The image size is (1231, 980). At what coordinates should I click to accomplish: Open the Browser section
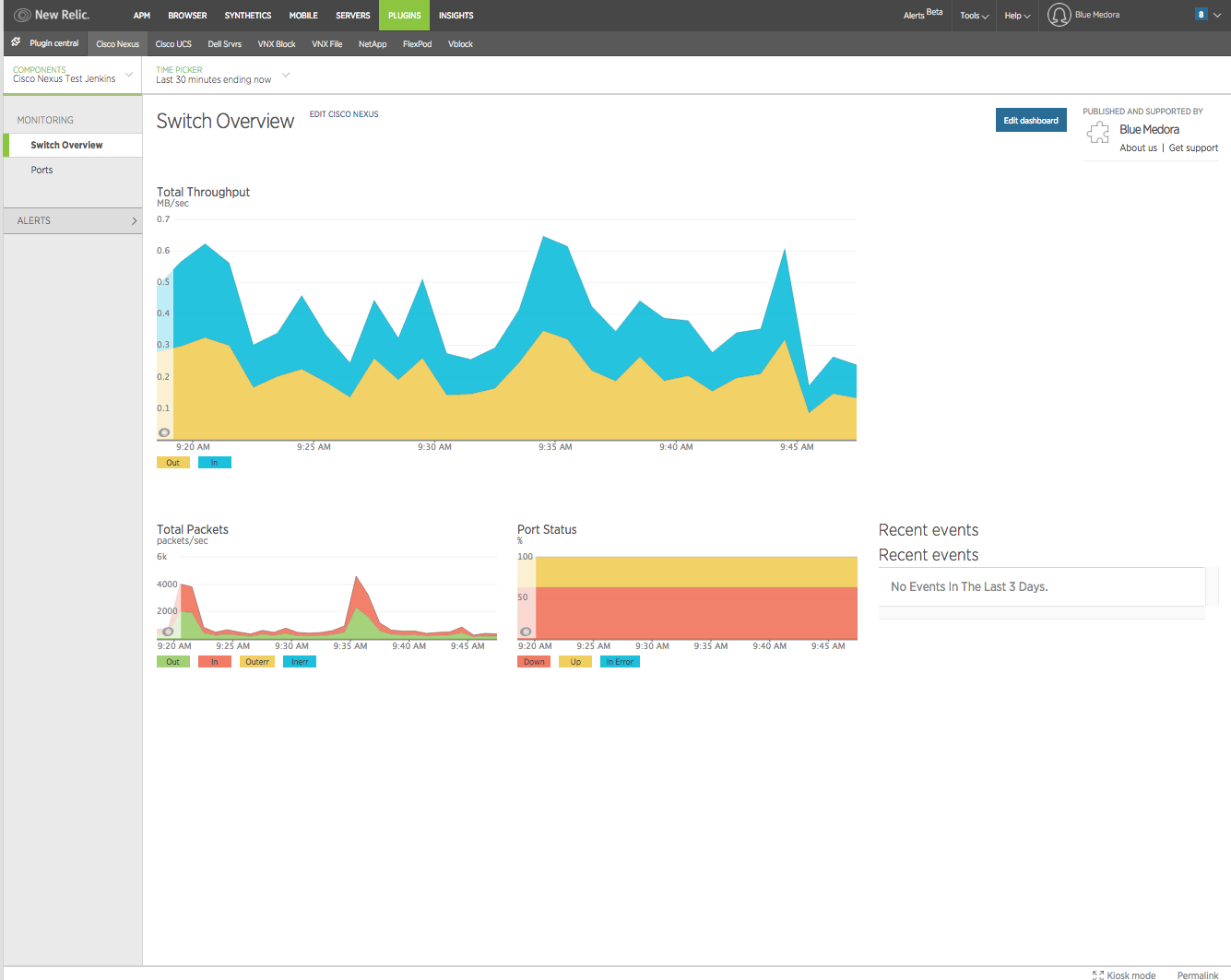[x=187, y=16]
